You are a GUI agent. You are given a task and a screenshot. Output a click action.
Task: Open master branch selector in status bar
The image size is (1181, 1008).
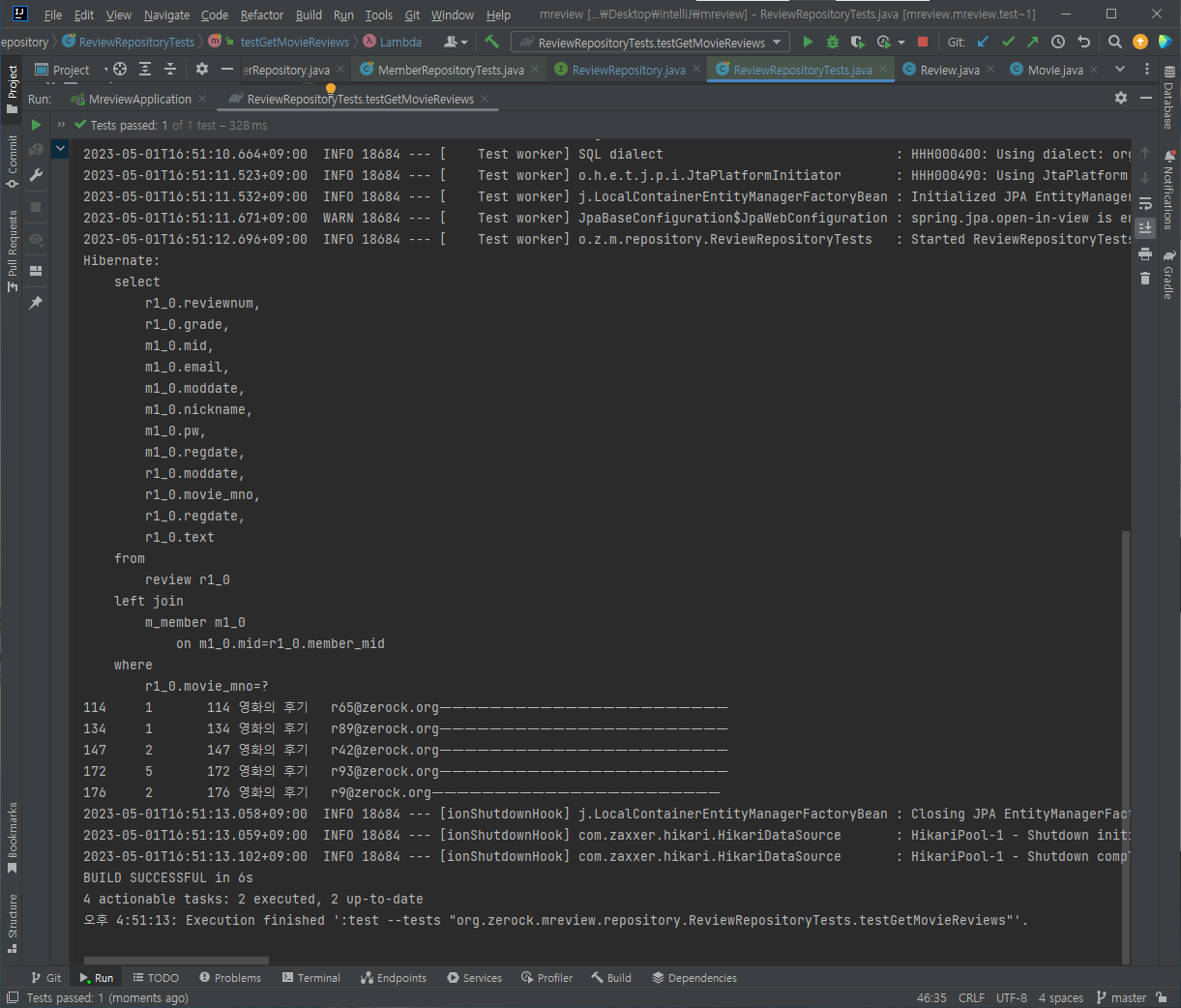tap(1121, 997)
